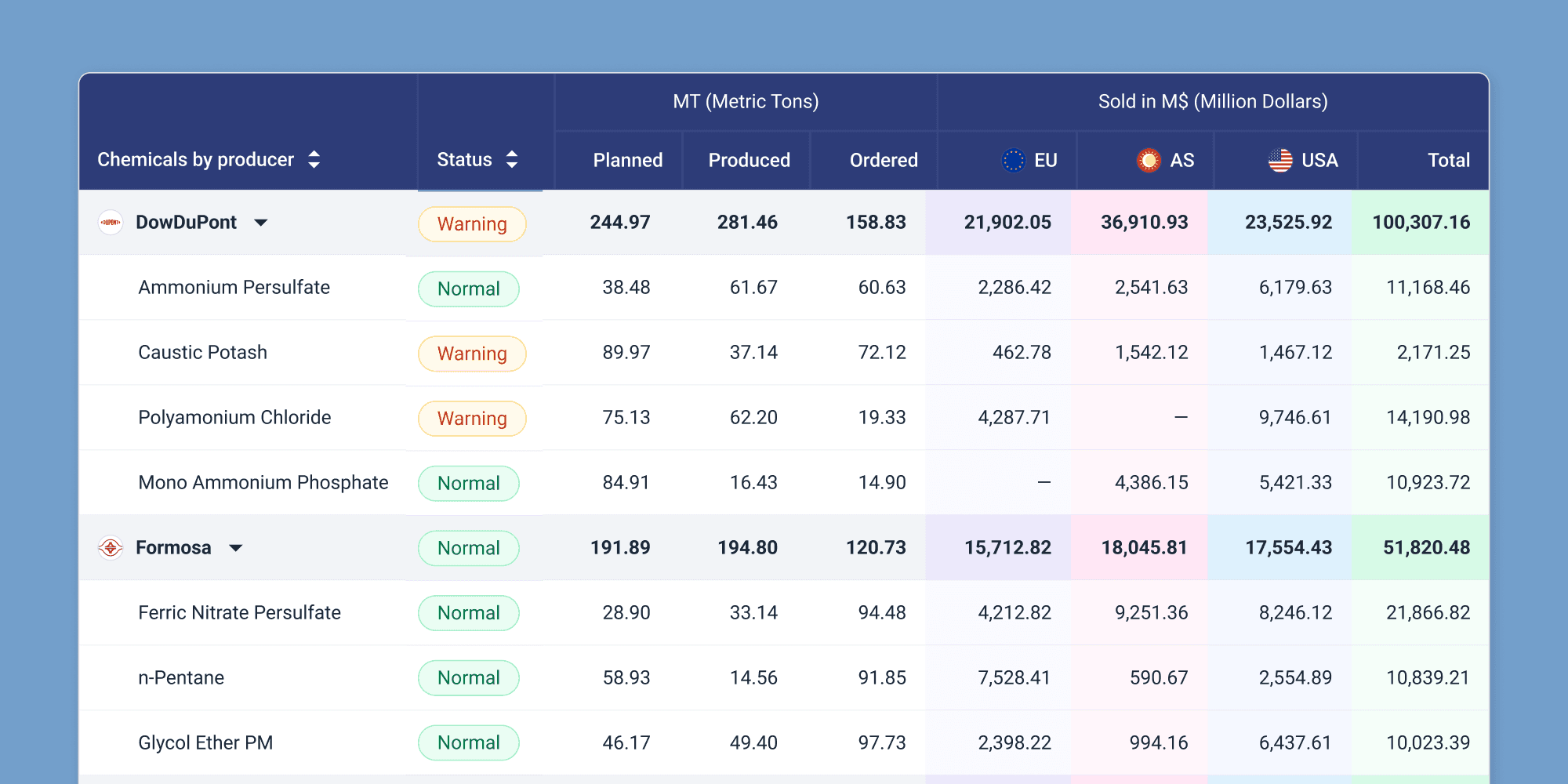Click Glycol Ether PM ordered value 97.73
This screenshot has width=1568, height=784.
point(882,742)
